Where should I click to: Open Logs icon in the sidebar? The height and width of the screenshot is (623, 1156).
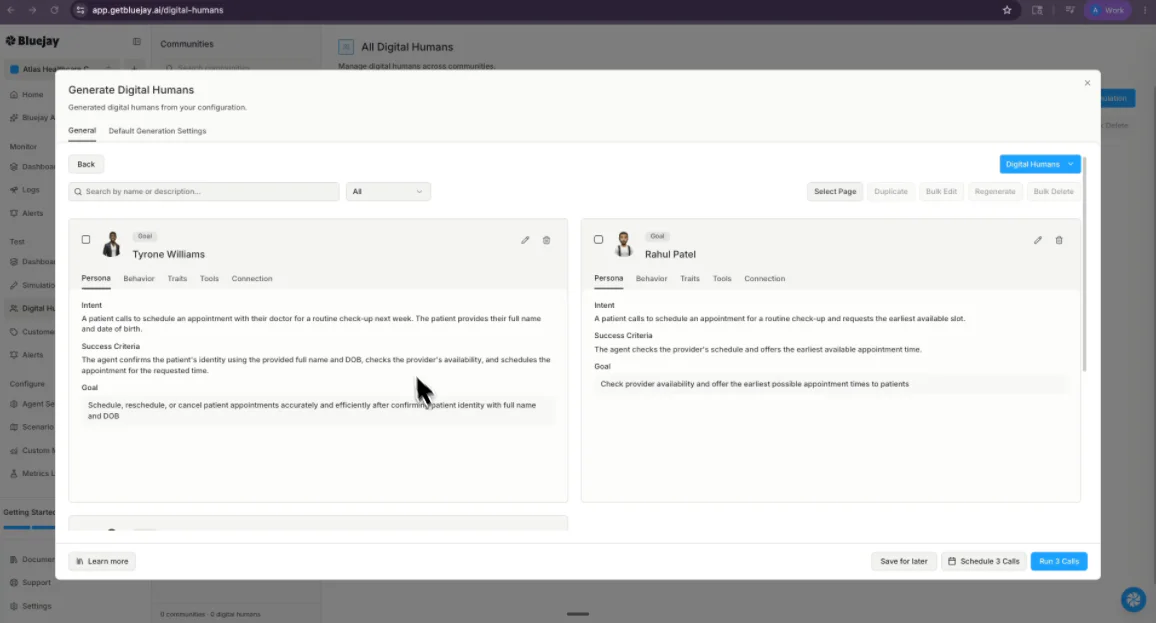point(14,189)
